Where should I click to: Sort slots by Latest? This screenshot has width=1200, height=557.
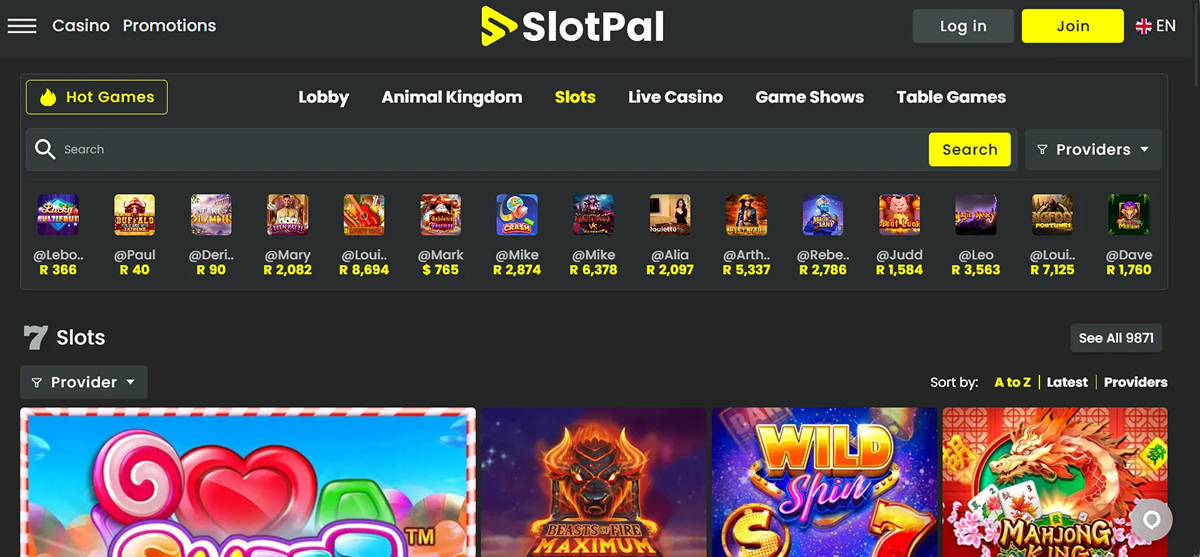tap(1067, 382)
